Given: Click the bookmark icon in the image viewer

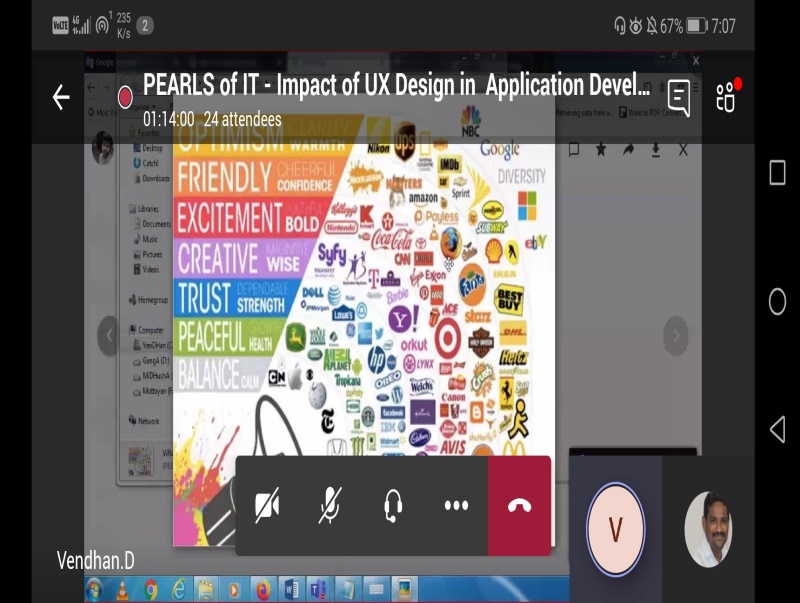Looking at the screenshot, I should pyautogui.click(x=574, y=149).
